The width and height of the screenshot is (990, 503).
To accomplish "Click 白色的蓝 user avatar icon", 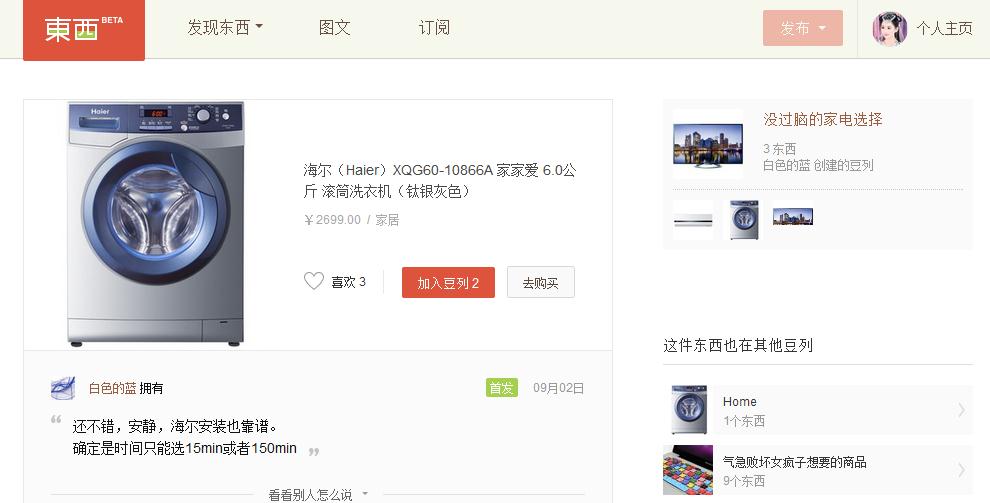I will 63,388.
